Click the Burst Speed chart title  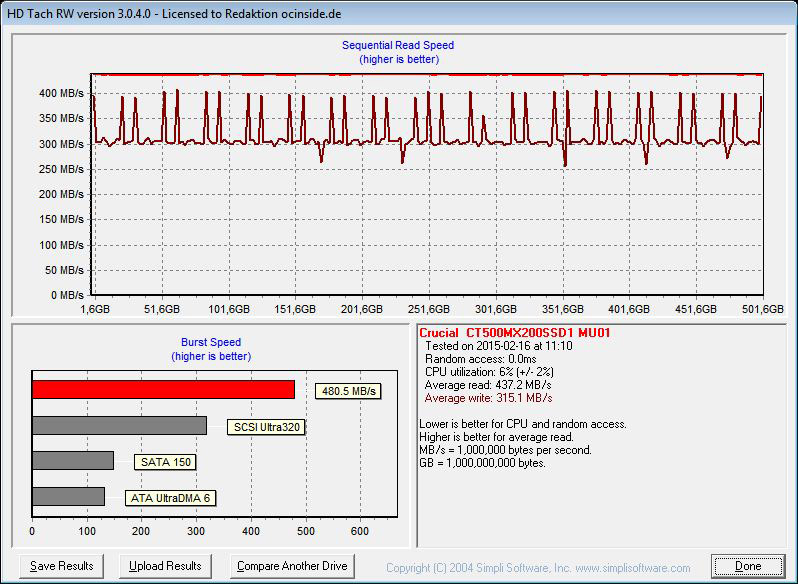[x=211, y=342]
